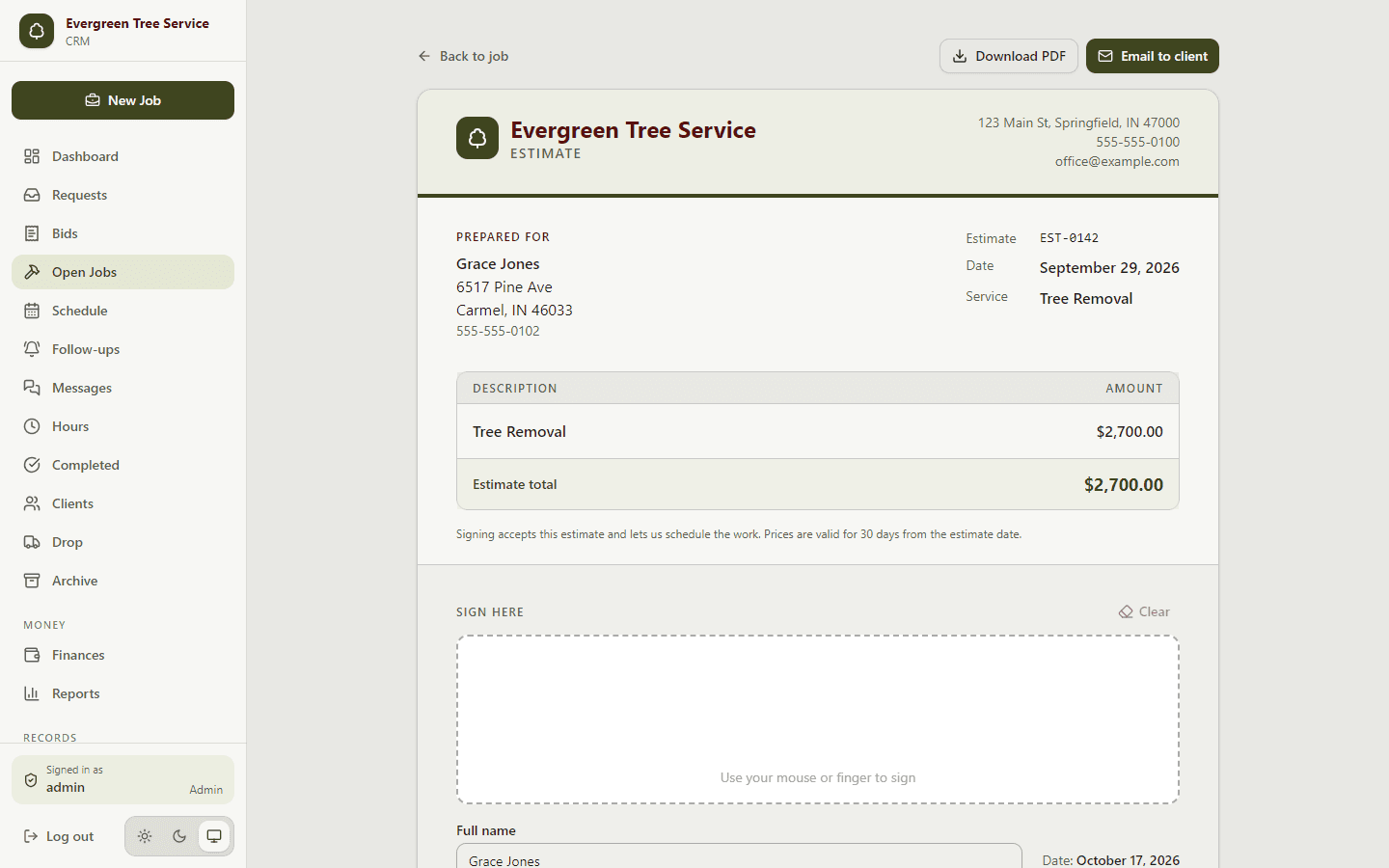Click the September 29, 2026 date
This screenshot has height=868, width=1389.
(1109, 267)
